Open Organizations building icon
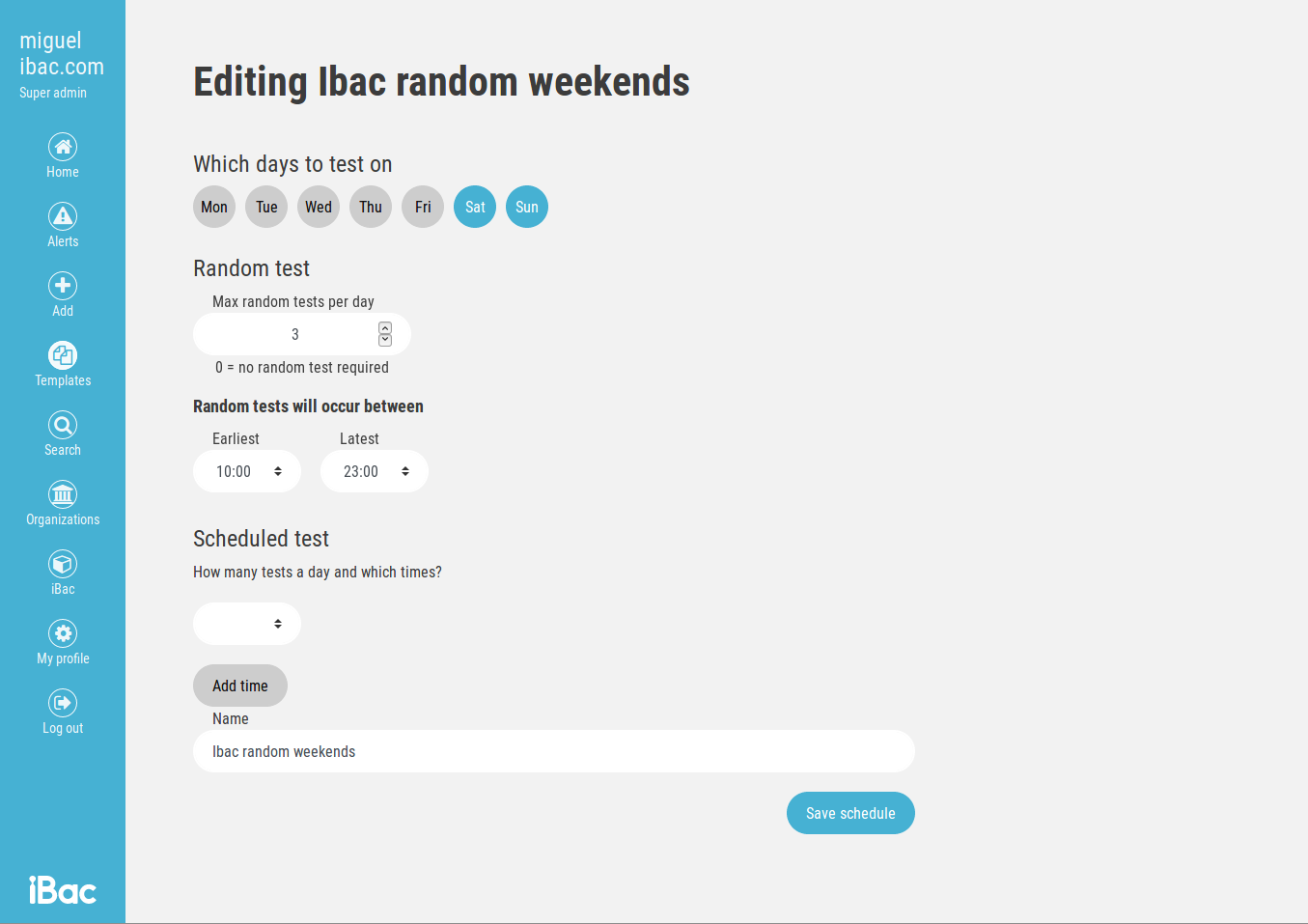Image resolution: width=1308 pixels, height=924 pixels. tap(63, 494)
